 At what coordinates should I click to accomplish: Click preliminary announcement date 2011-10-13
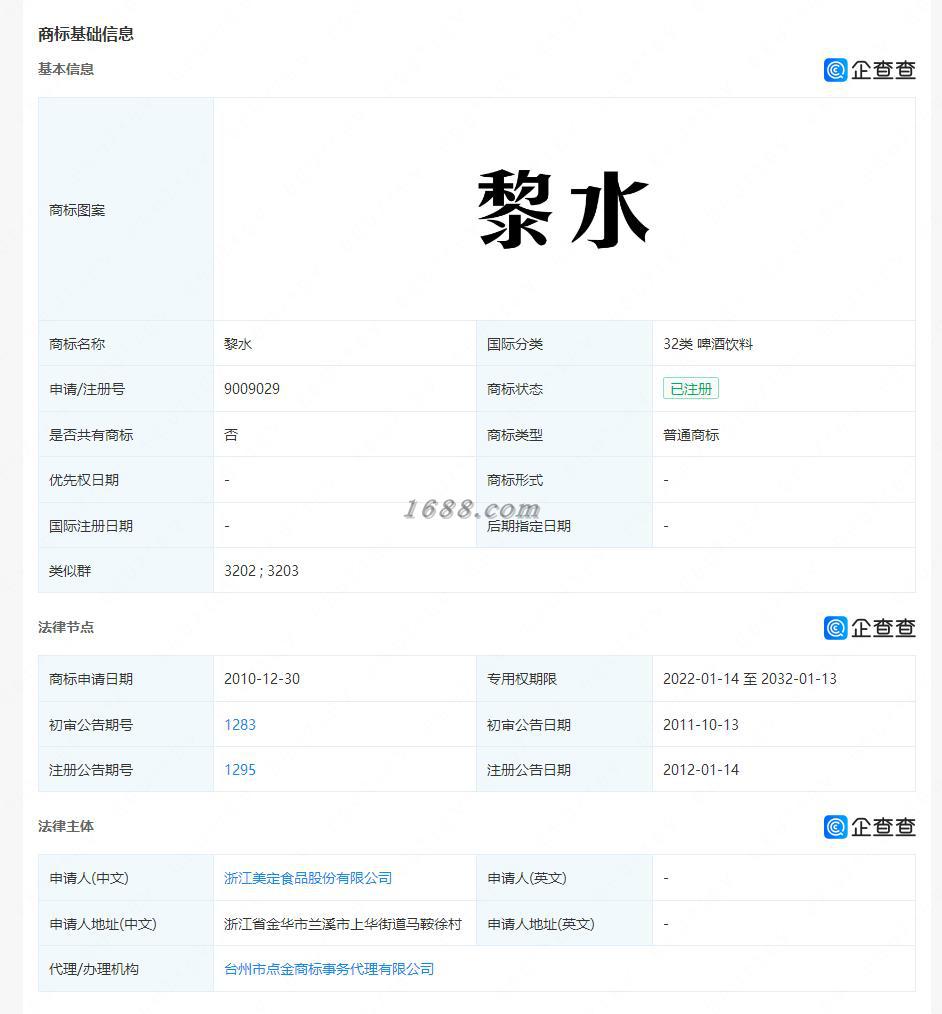coord(701,724)
